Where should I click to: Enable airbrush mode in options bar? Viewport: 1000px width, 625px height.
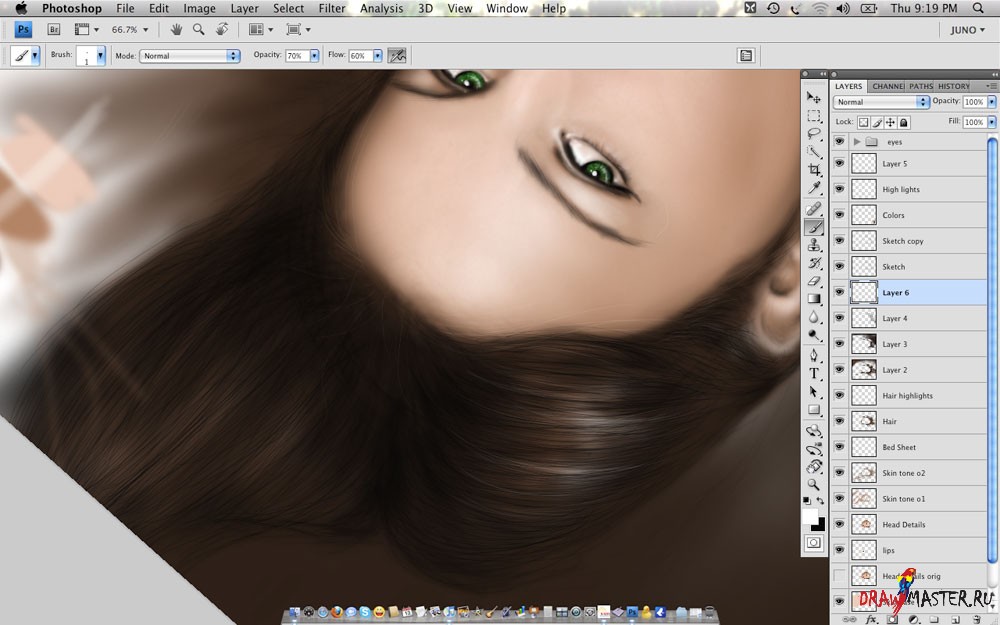pyautogui.click(x=397, y=55)
